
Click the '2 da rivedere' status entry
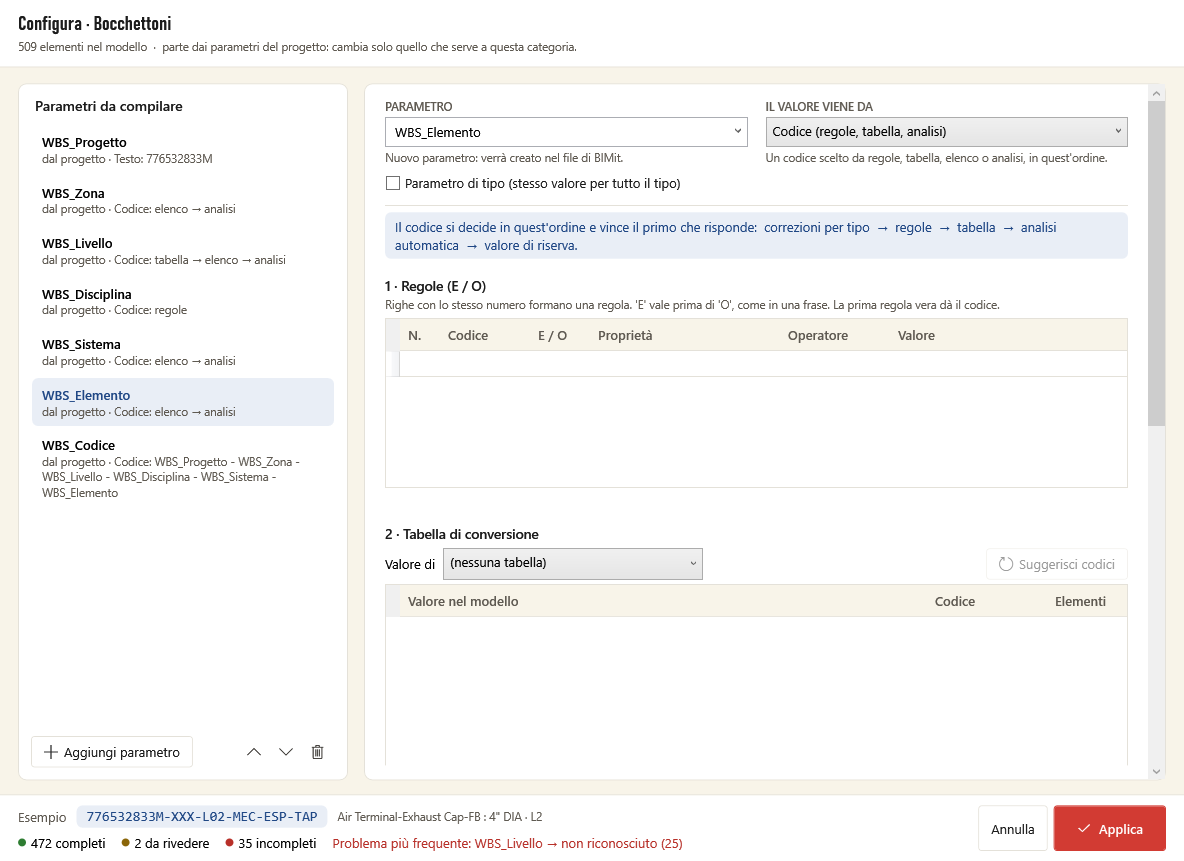pyautogui.click(x=165, y=843)
